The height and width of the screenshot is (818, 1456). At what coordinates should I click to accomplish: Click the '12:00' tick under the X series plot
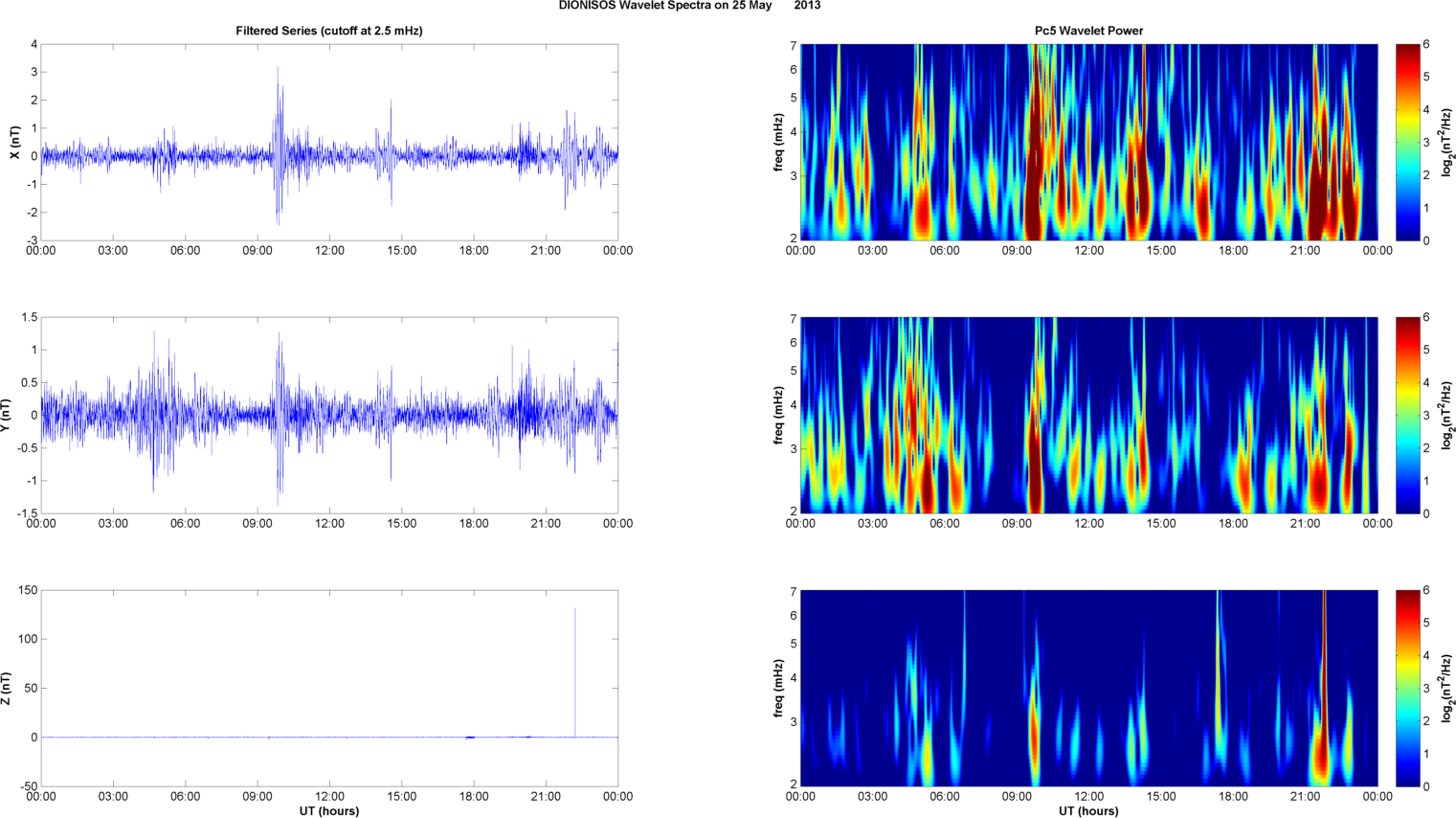329,251
